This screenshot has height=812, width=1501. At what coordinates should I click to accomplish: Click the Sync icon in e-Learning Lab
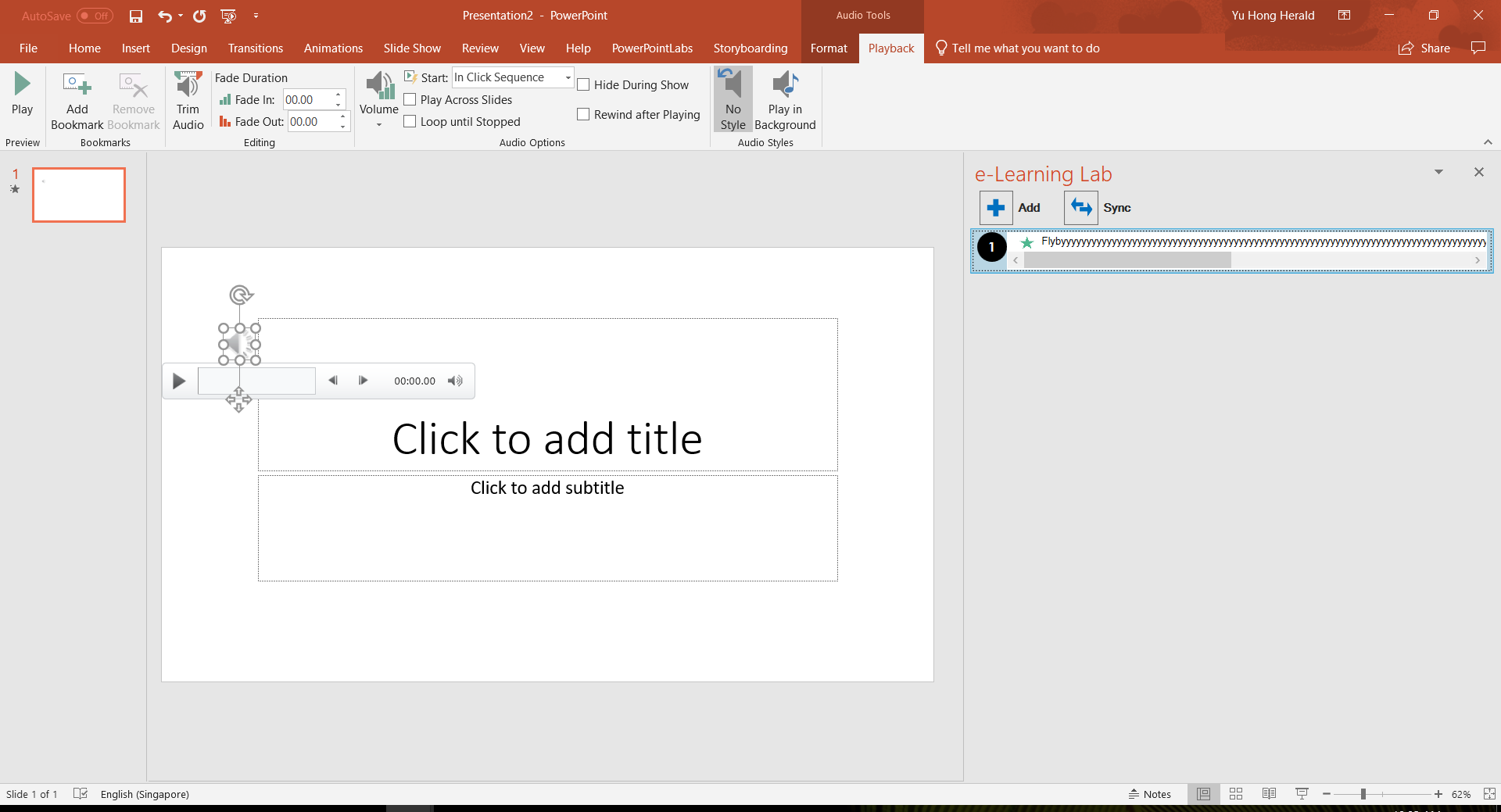(x=1080, y=207)
